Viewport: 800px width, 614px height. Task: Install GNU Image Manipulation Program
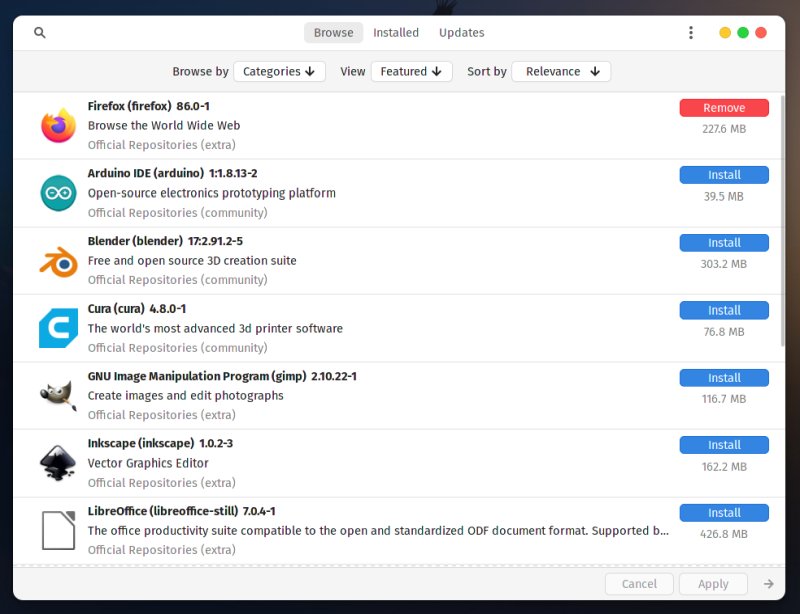(x=724, y=378)
